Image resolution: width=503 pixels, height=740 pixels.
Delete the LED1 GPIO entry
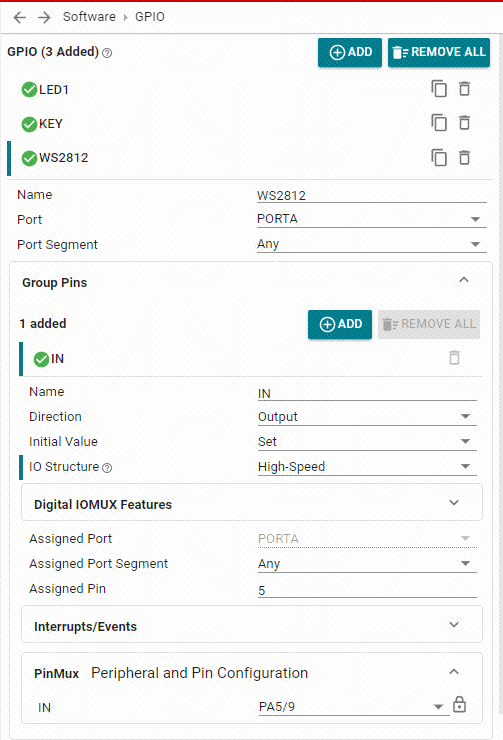[x=464, y=89]
